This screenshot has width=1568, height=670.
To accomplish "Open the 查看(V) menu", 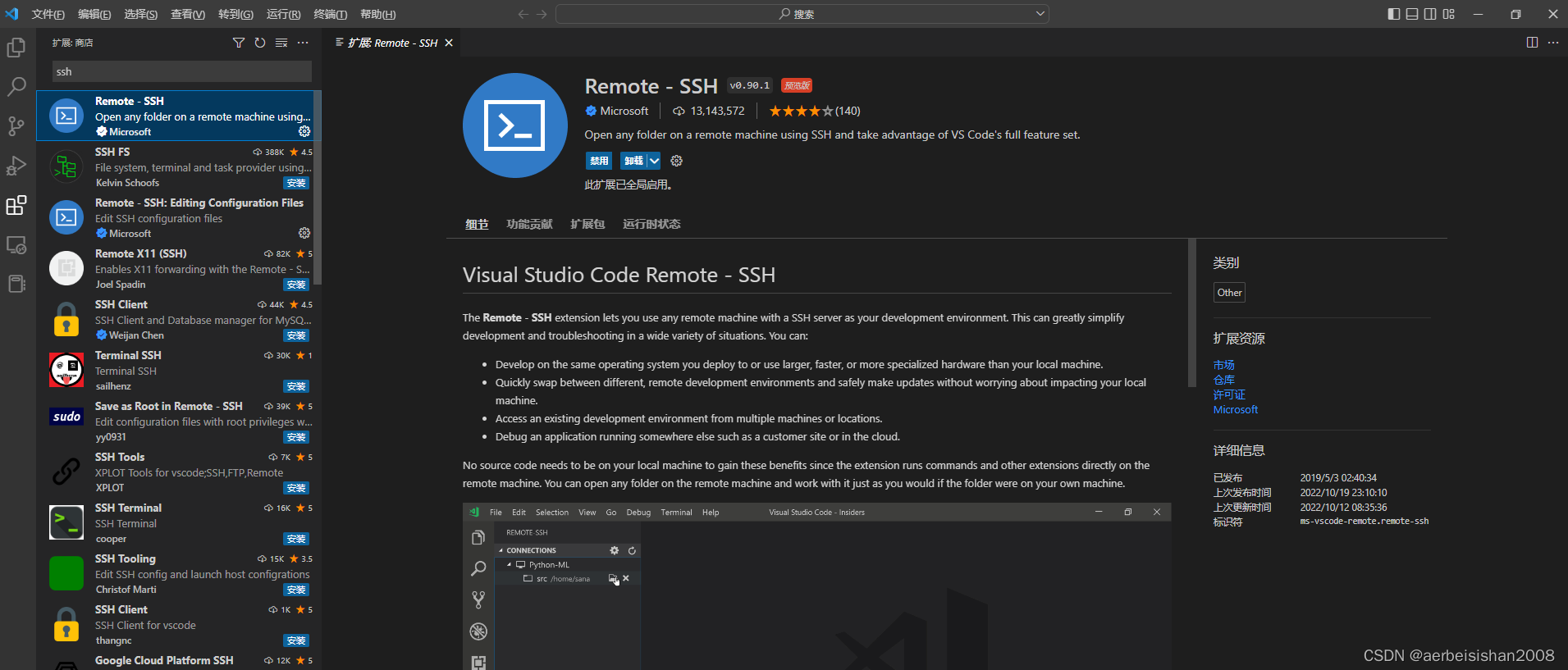I will [188, 14].
